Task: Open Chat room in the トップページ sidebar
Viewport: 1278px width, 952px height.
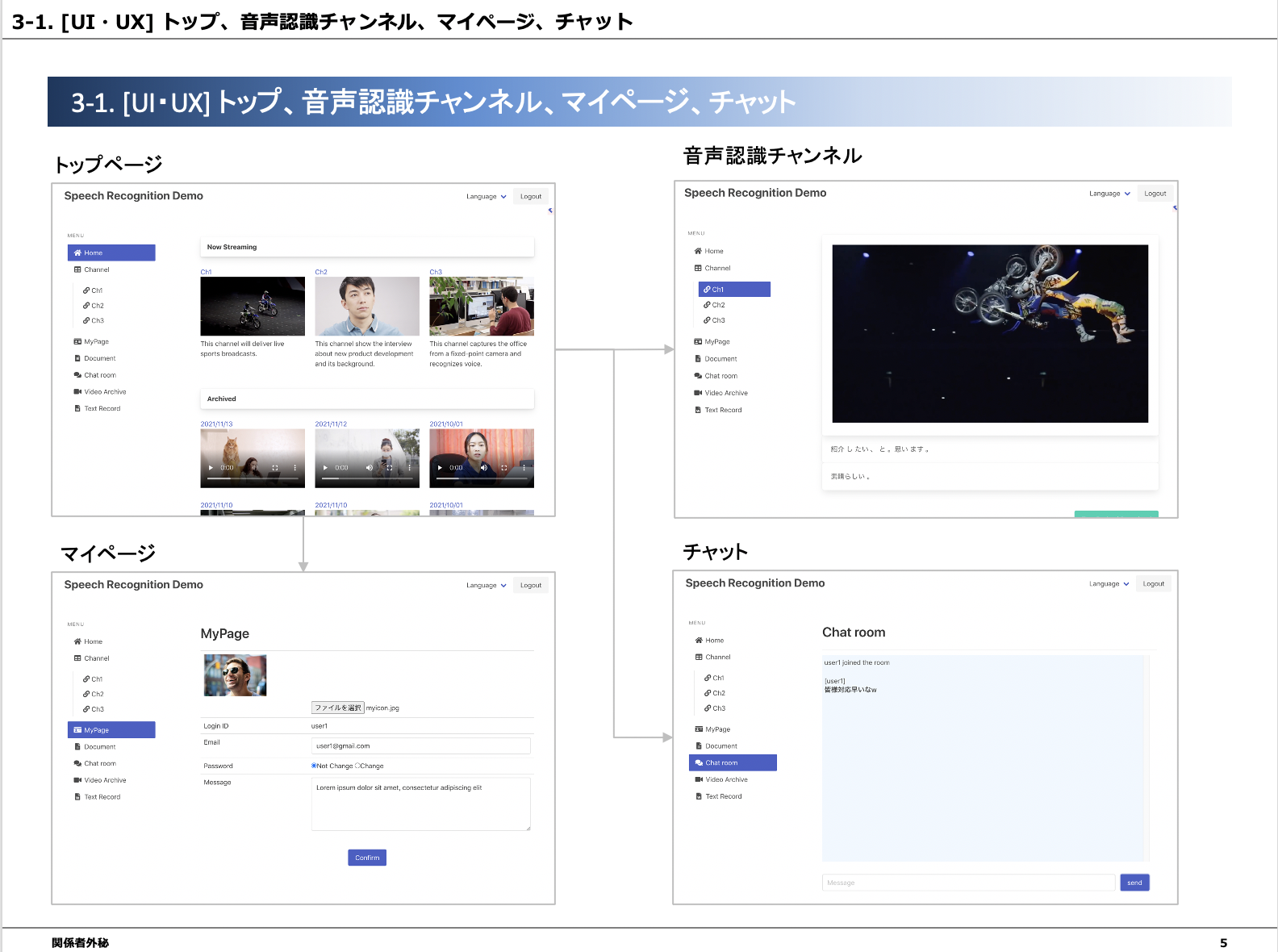Action: (x=95, y=375)
